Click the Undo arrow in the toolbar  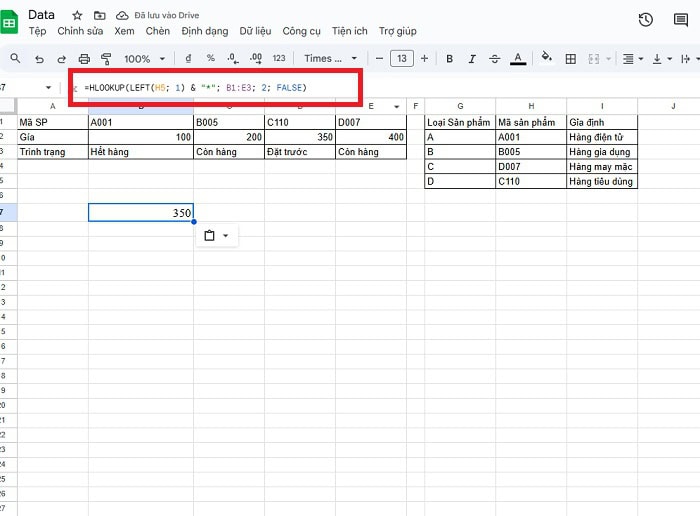pyautogui.click(x=38, y=59)
